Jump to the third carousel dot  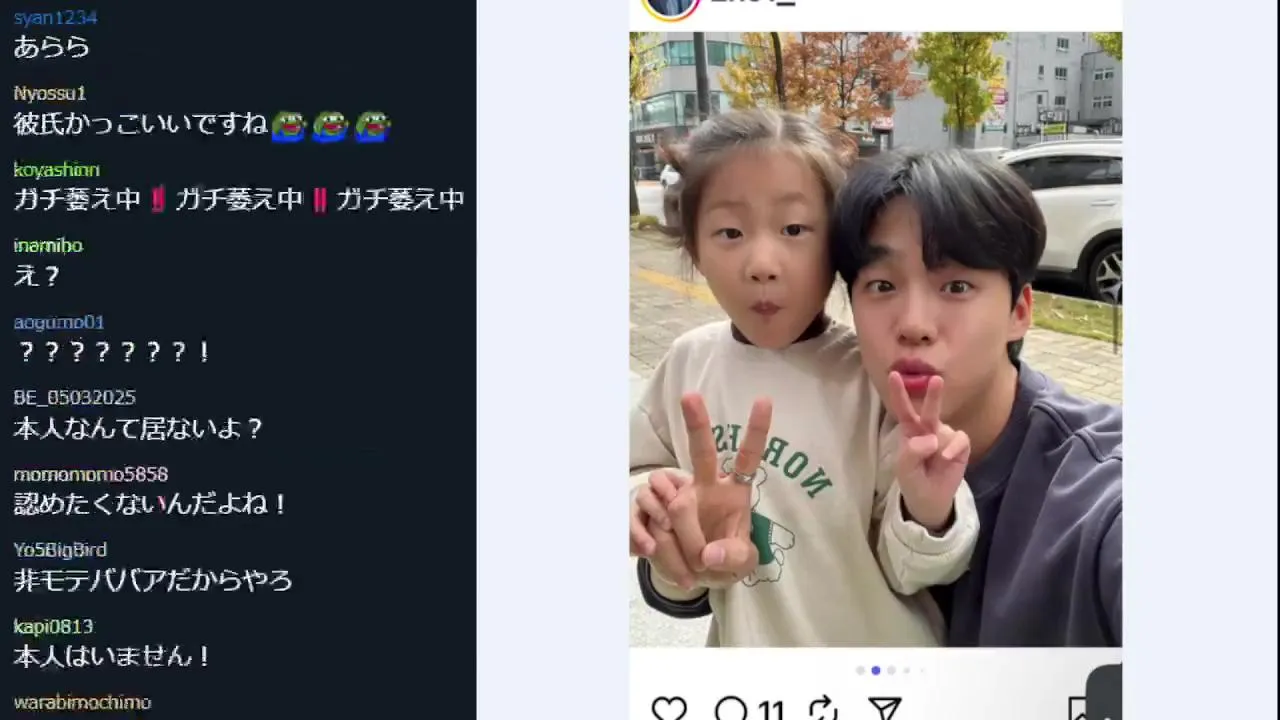tap(891, 671)
